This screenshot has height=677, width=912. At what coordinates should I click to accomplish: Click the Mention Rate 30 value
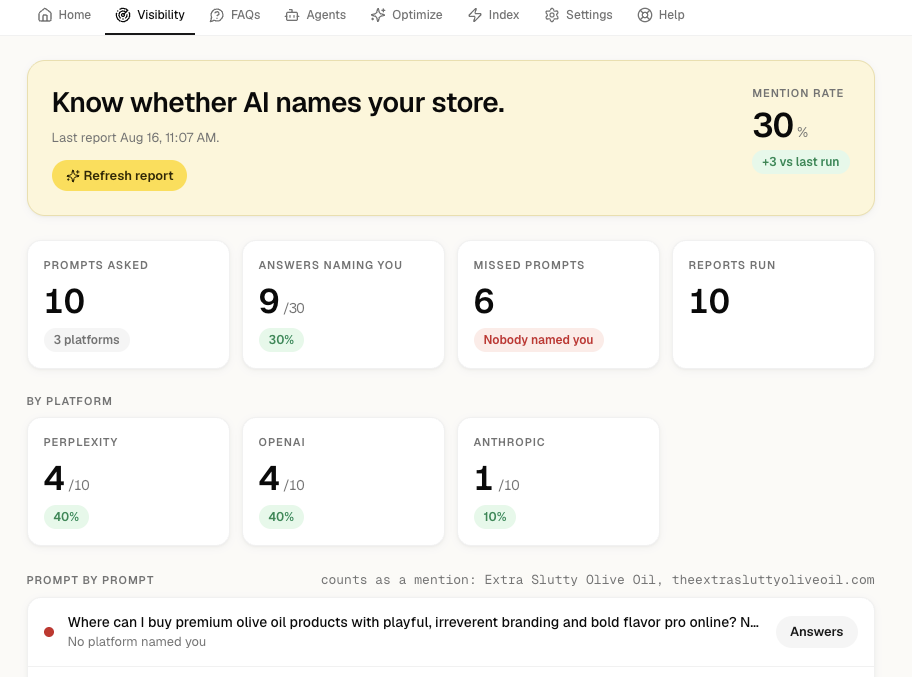coord(773,125)
